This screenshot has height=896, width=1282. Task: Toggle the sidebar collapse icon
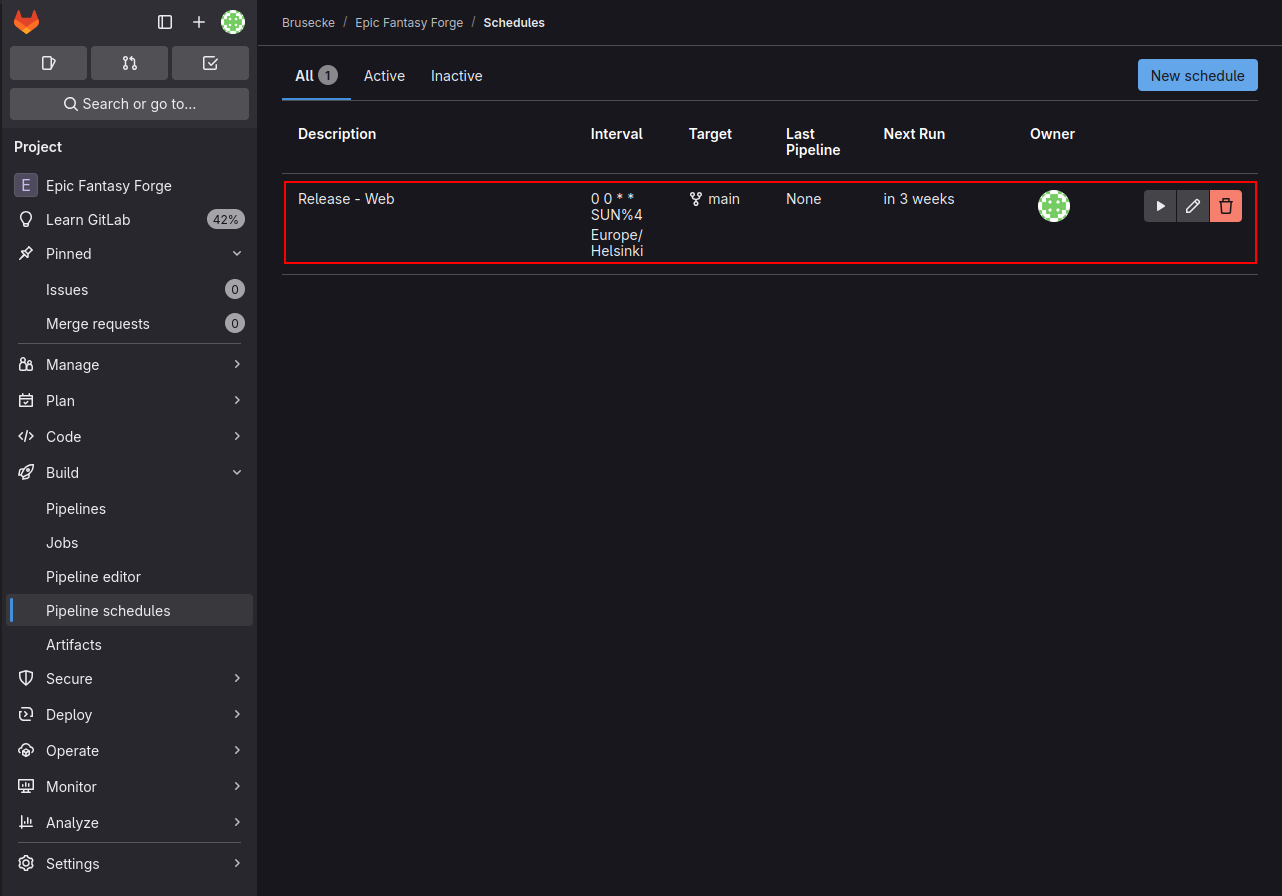coord(166,22)
